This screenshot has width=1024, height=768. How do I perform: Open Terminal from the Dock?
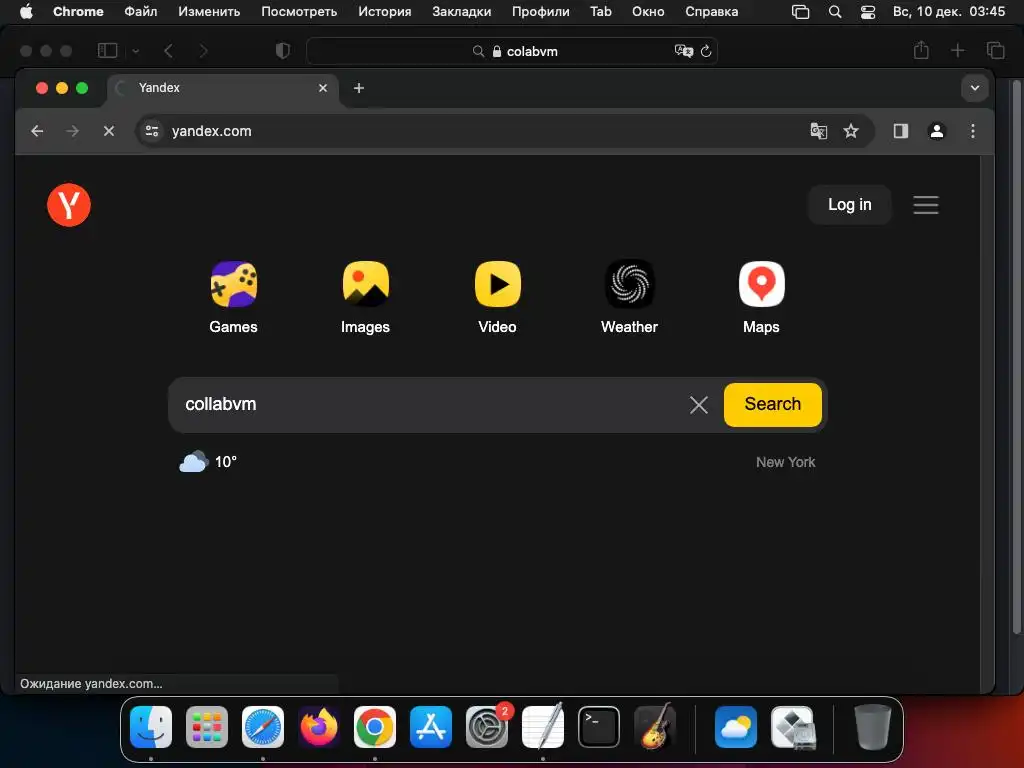tap(599, 726)
